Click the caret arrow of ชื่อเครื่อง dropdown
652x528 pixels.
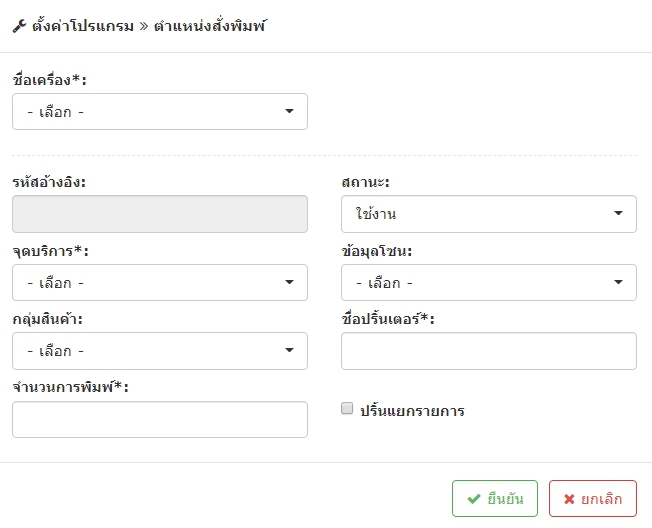289,111
